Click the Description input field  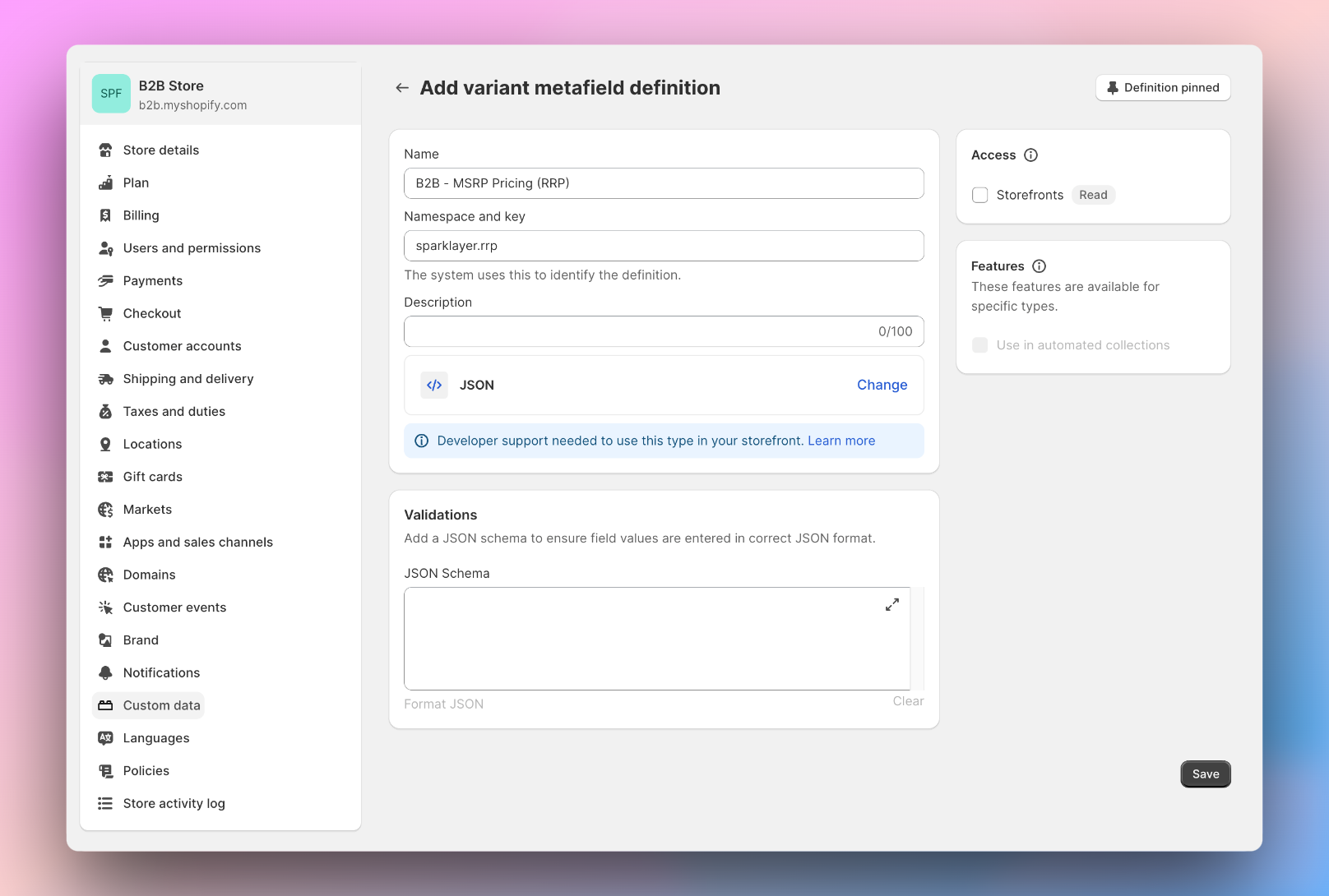coord(664,331)
